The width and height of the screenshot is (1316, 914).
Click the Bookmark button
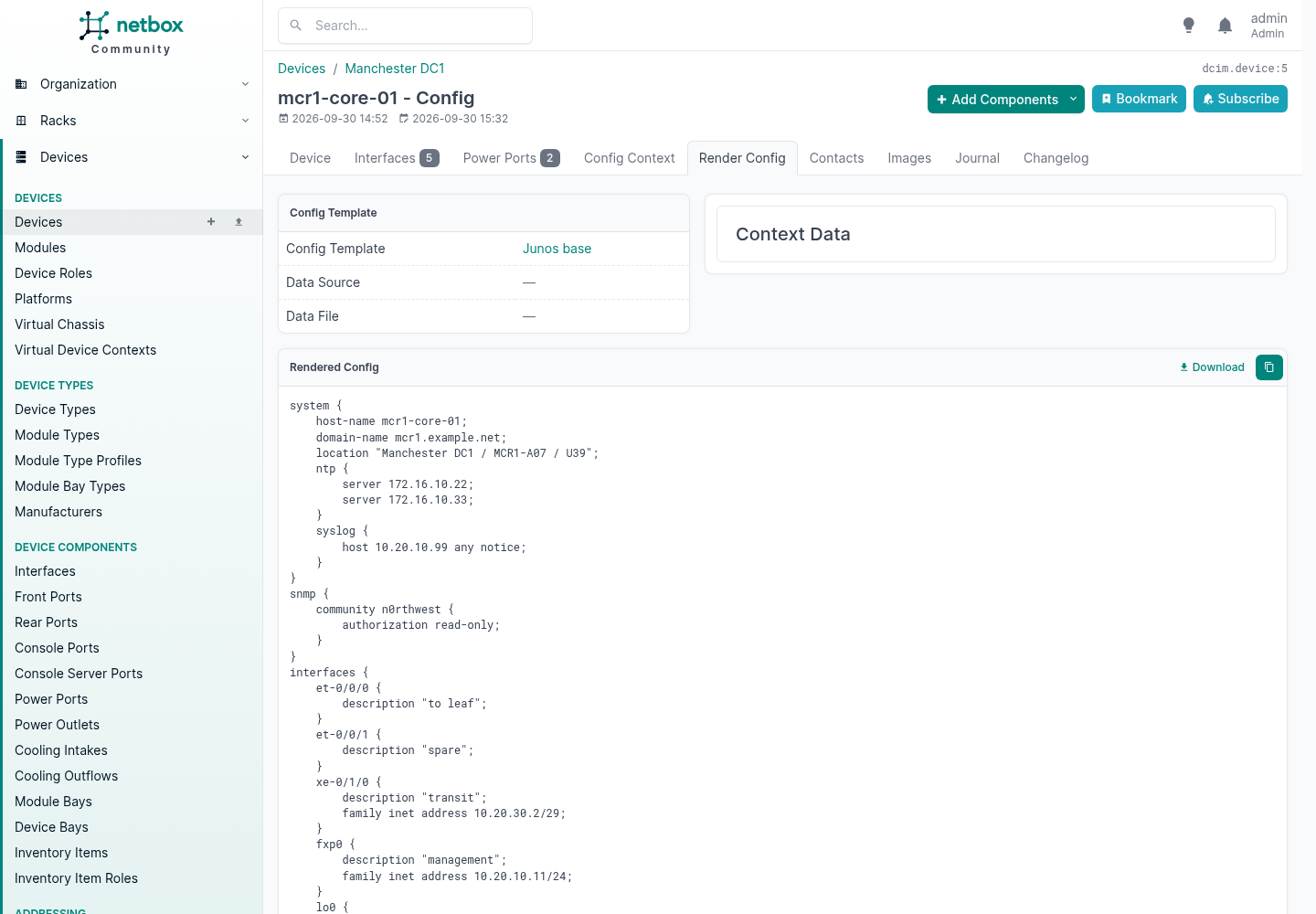(1139, 99)
